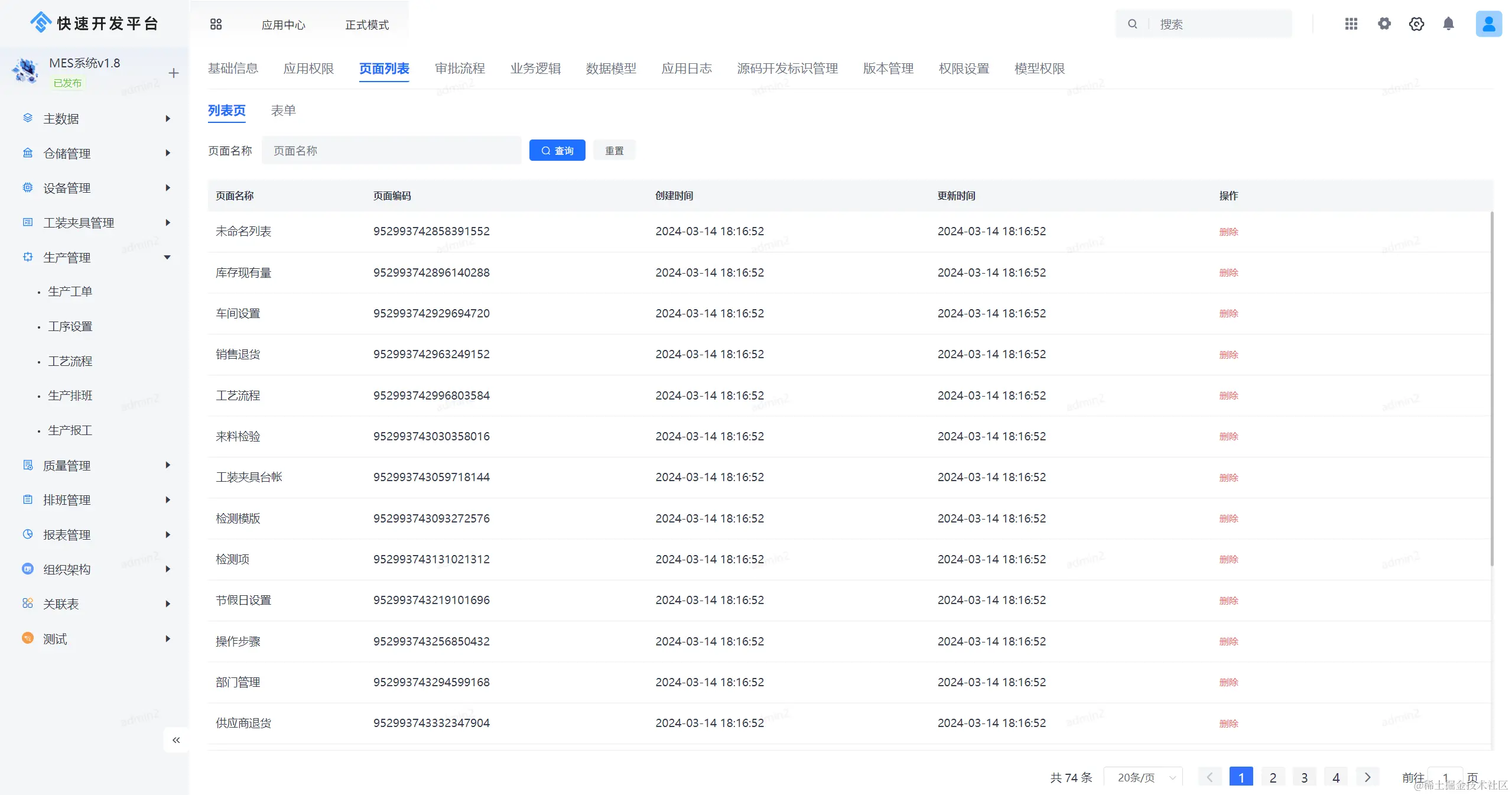This screenshot has width=1512, height=795.
Task: Click the solid gear icon in the header
Action: [1384, 24]
